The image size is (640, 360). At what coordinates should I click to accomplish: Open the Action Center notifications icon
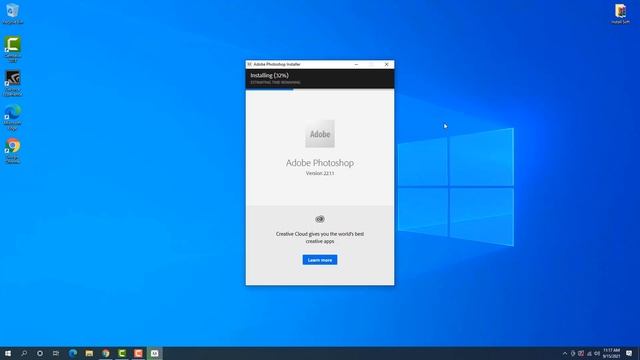click(629, 353)
